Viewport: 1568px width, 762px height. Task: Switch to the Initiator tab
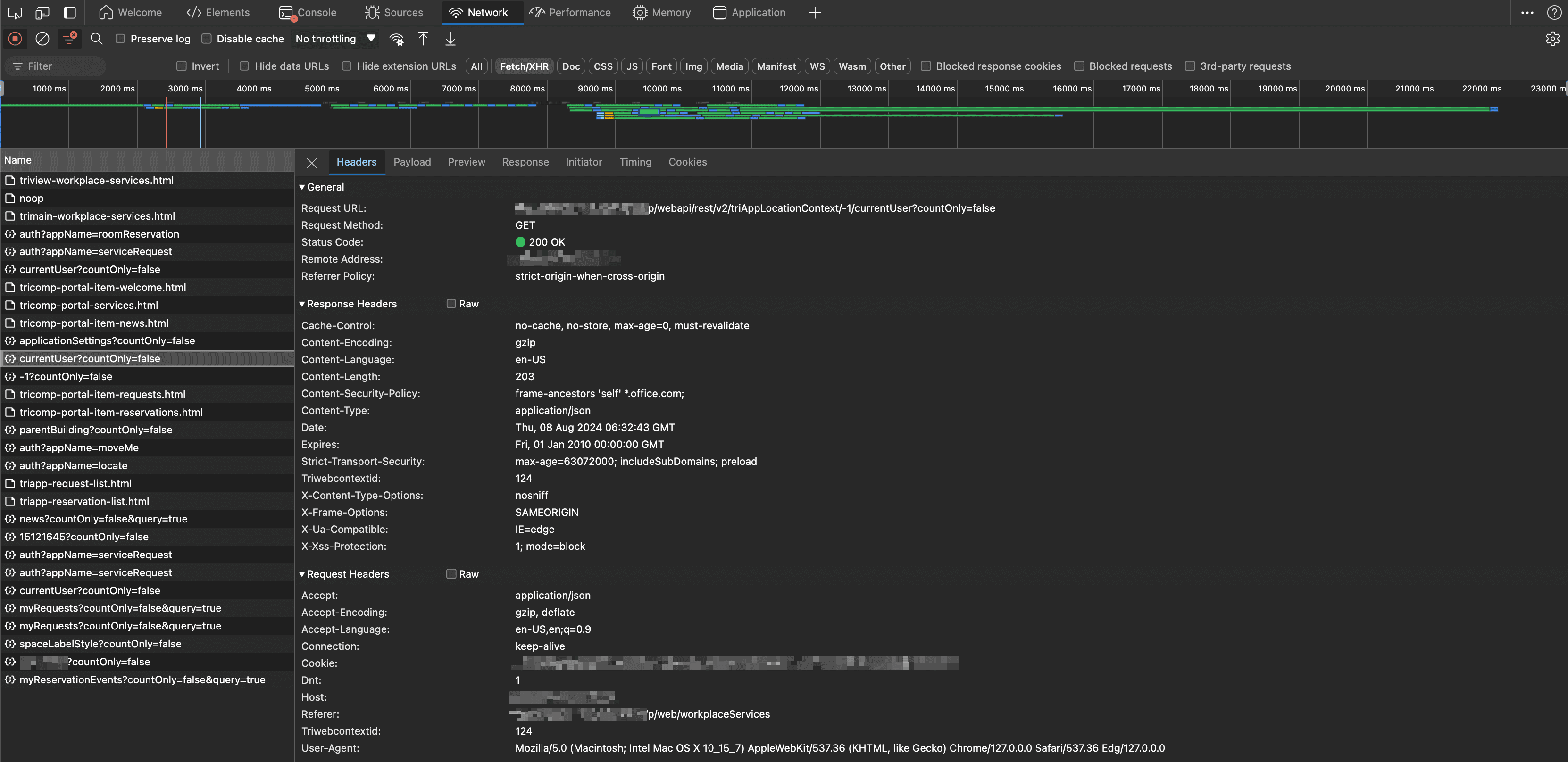(x=584, y=162)
